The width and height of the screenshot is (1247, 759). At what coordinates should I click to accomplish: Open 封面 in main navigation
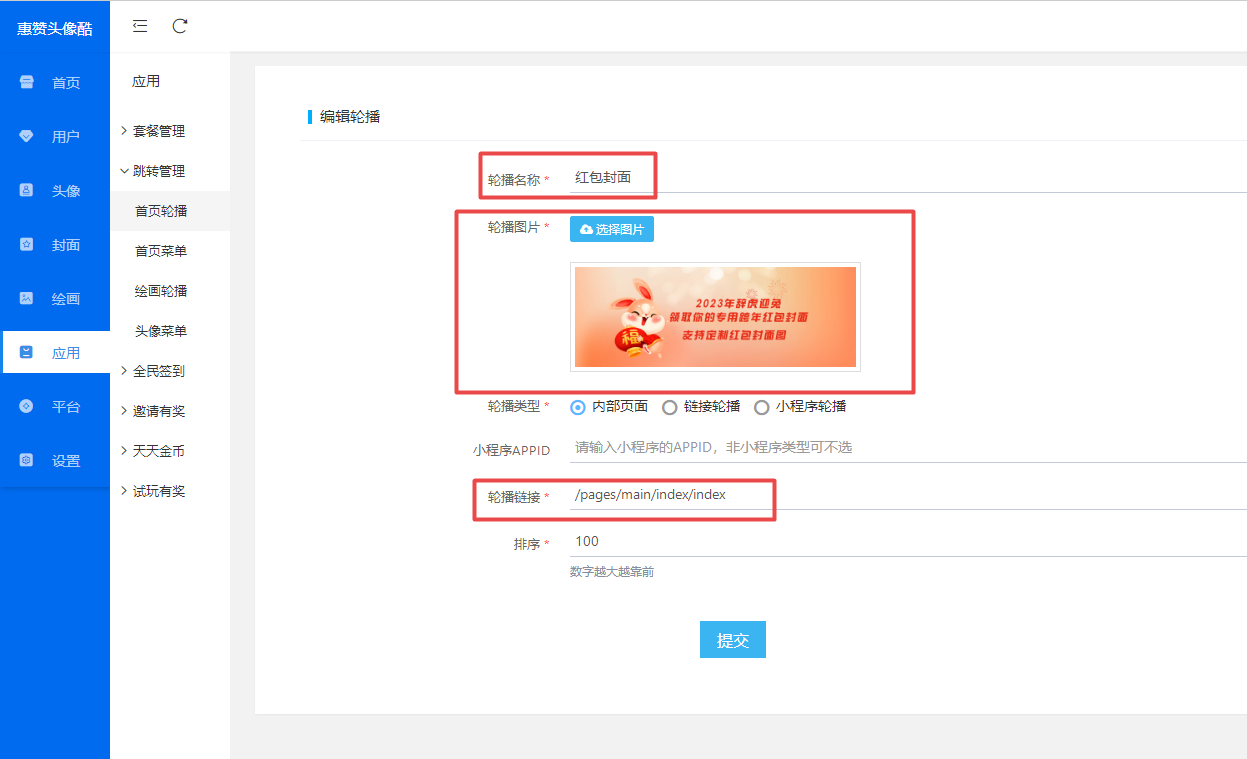pos(55,245)
